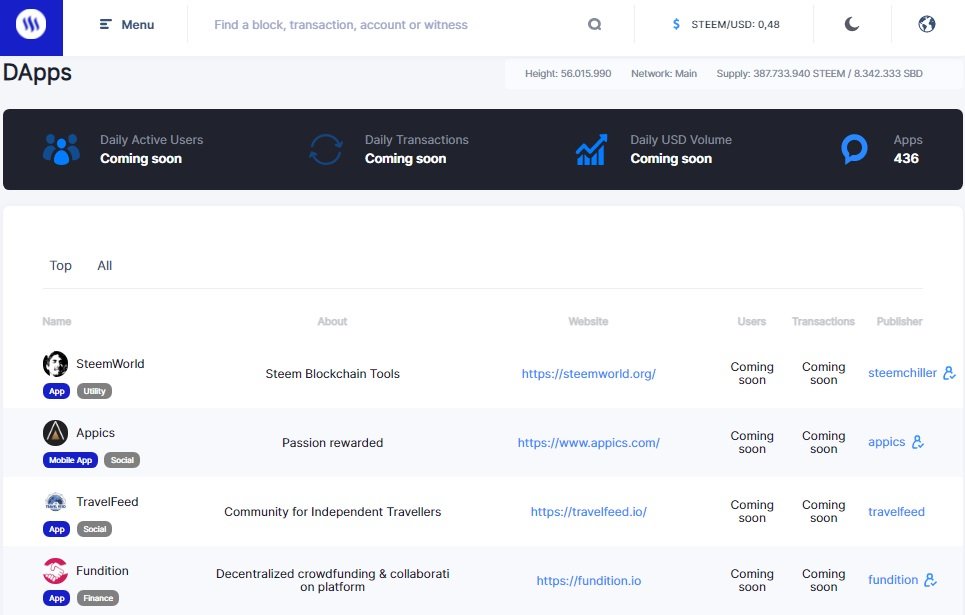Screen dimensions: 965x615
Task: Click the Fundition app name
Action: coord(102,571)
